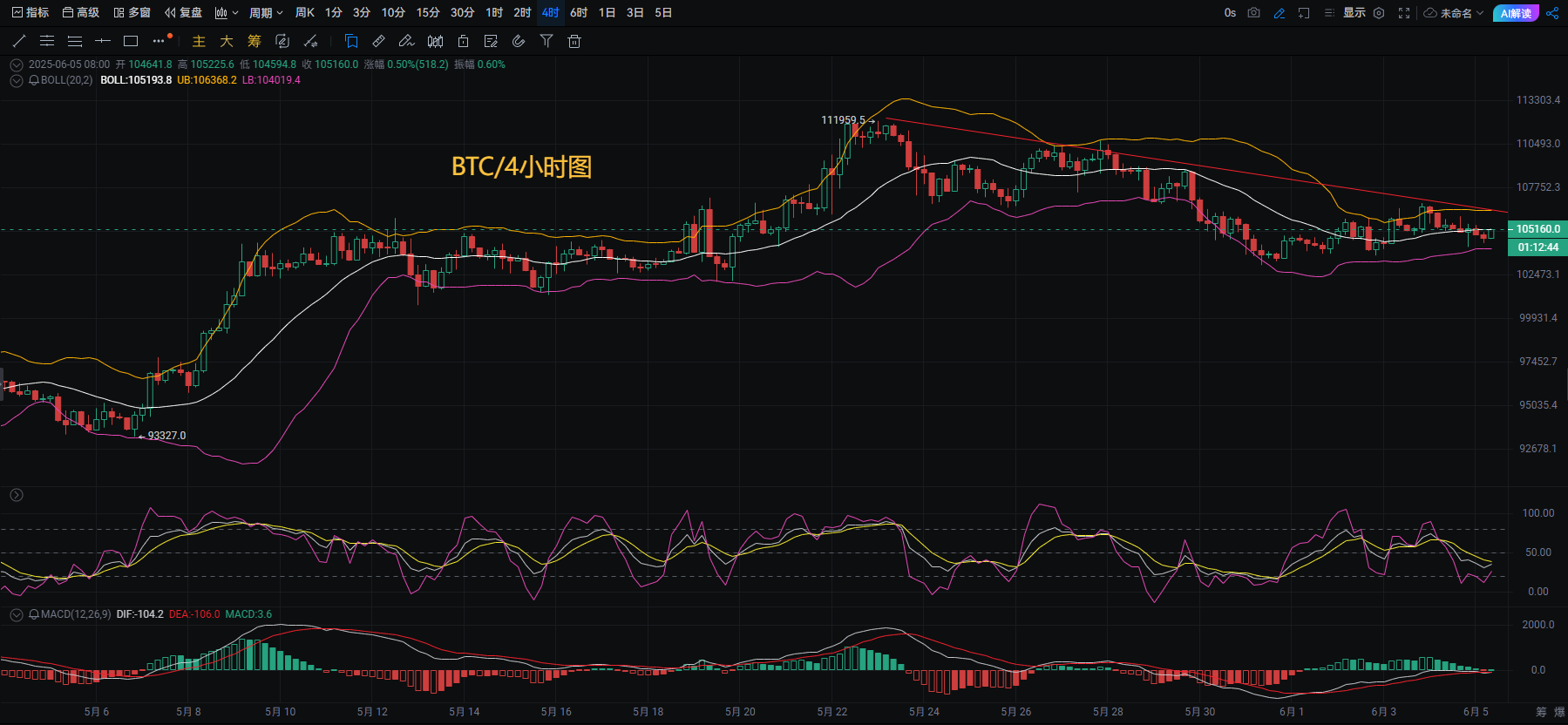Select the 15分 timeframe tab

click(428, 13)
